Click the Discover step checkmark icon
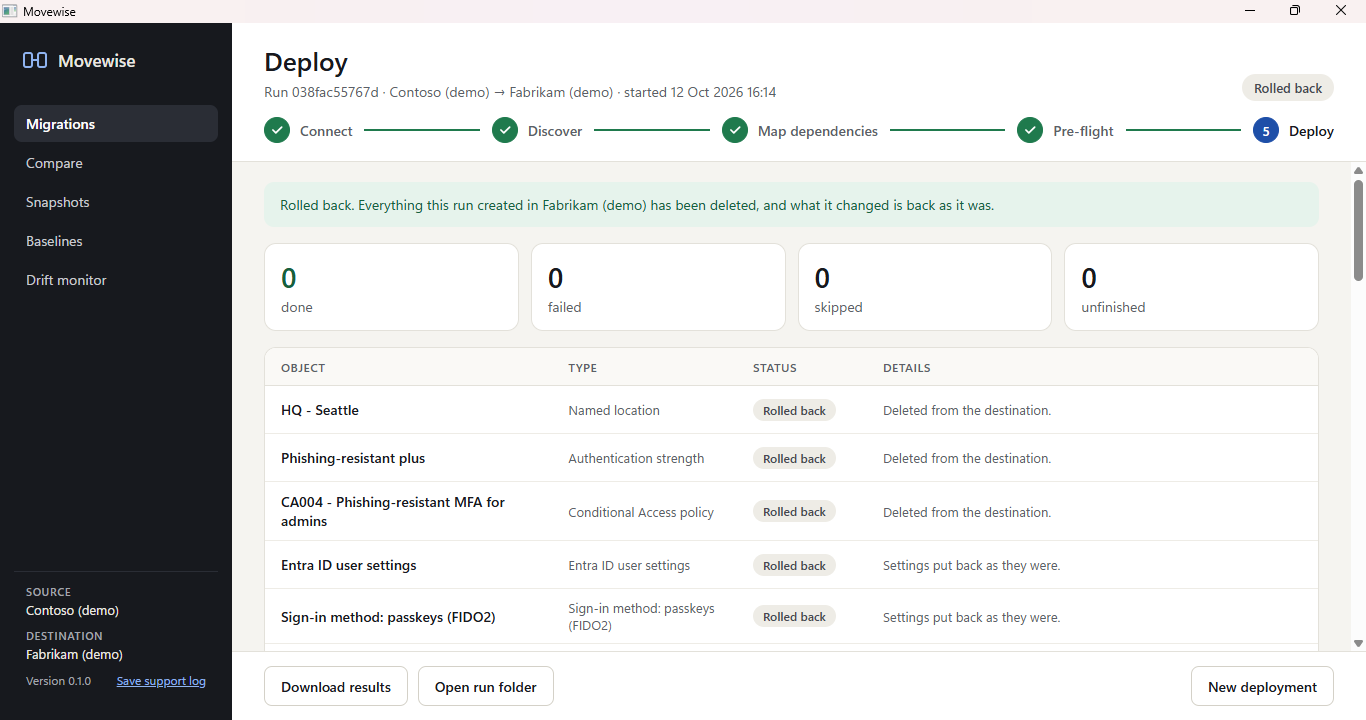1366x720 pixels. (x=505, y=131)
